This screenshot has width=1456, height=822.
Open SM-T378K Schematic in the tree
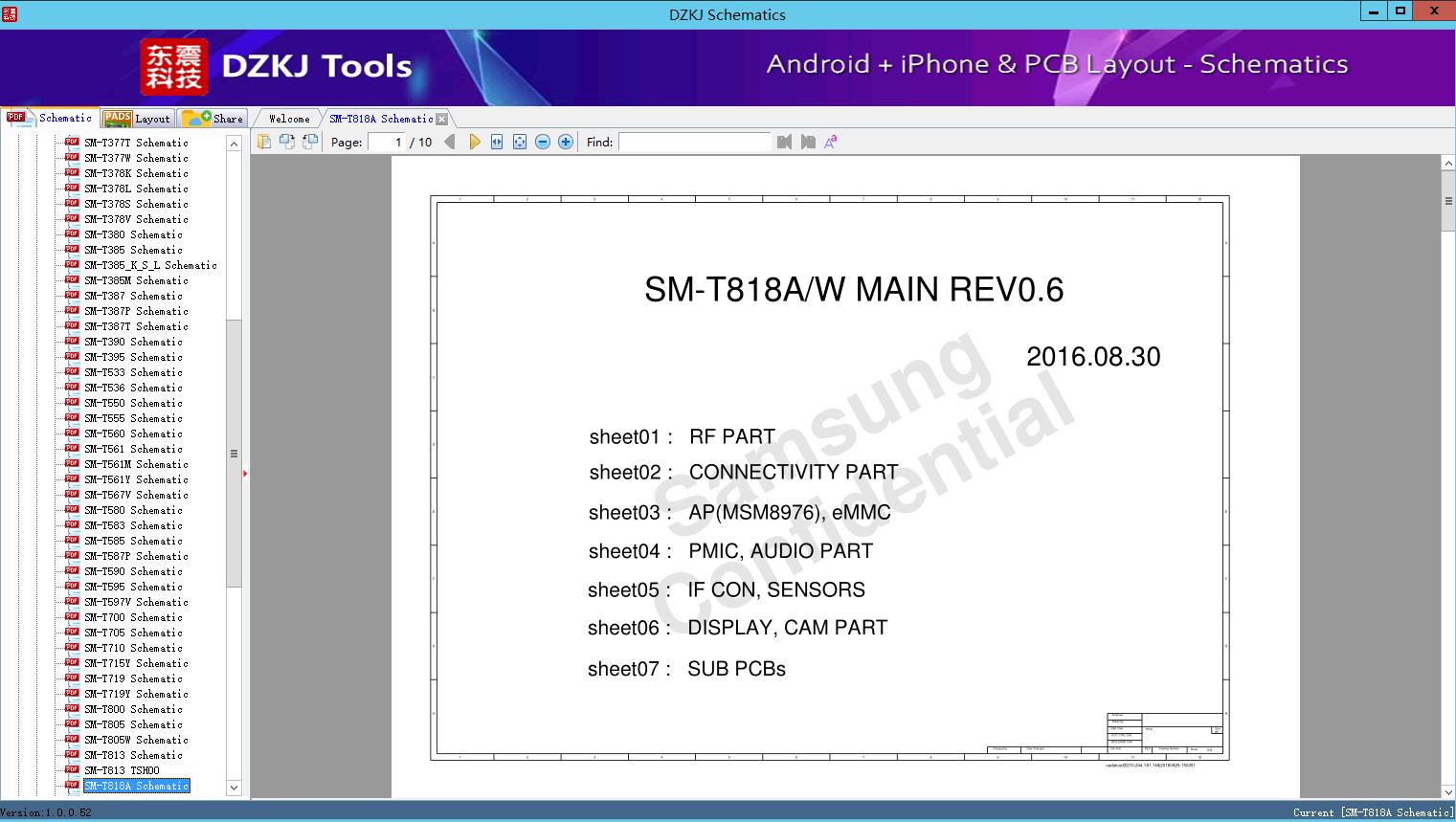click(136, 173)
